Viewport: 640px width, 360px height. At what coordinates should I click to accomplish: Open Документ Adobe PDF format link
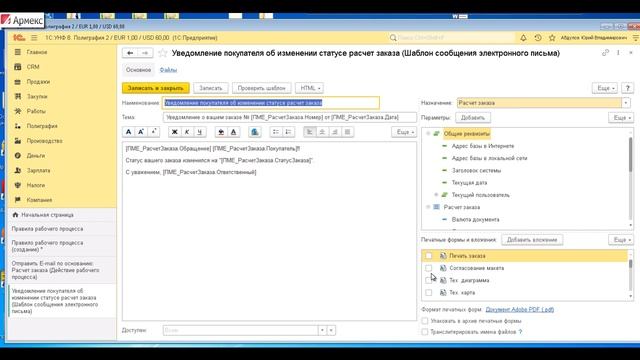[520, 309]
